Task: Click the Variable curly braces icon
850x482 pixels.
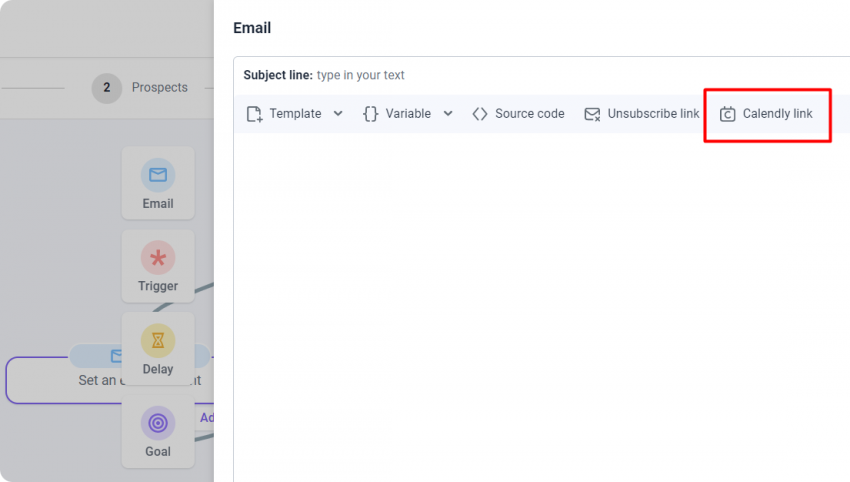Action: [x=371, y=114]
